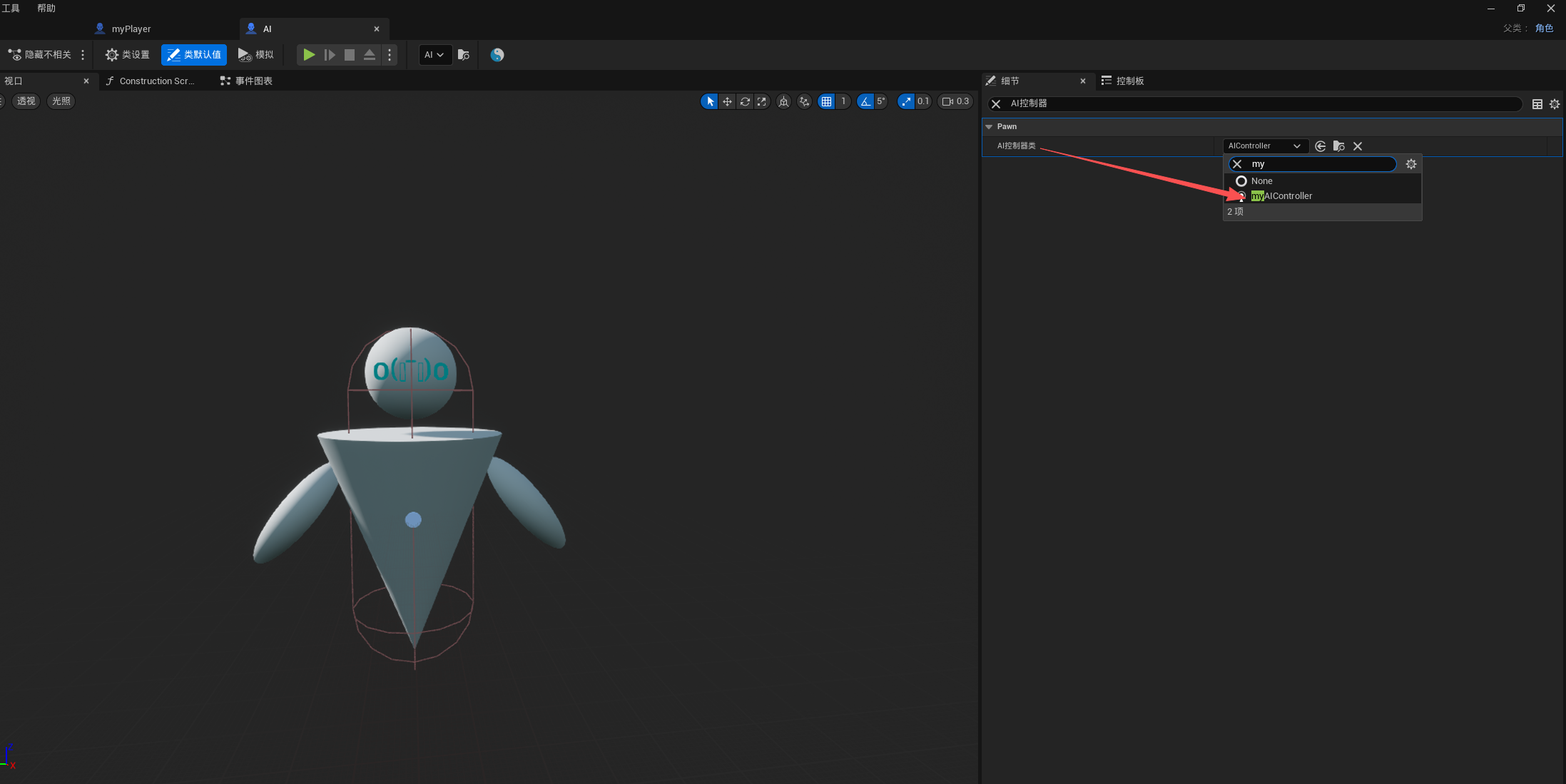Switch to the myPlayer tab
Viewport: 1566px width, 784px height.
131,29
